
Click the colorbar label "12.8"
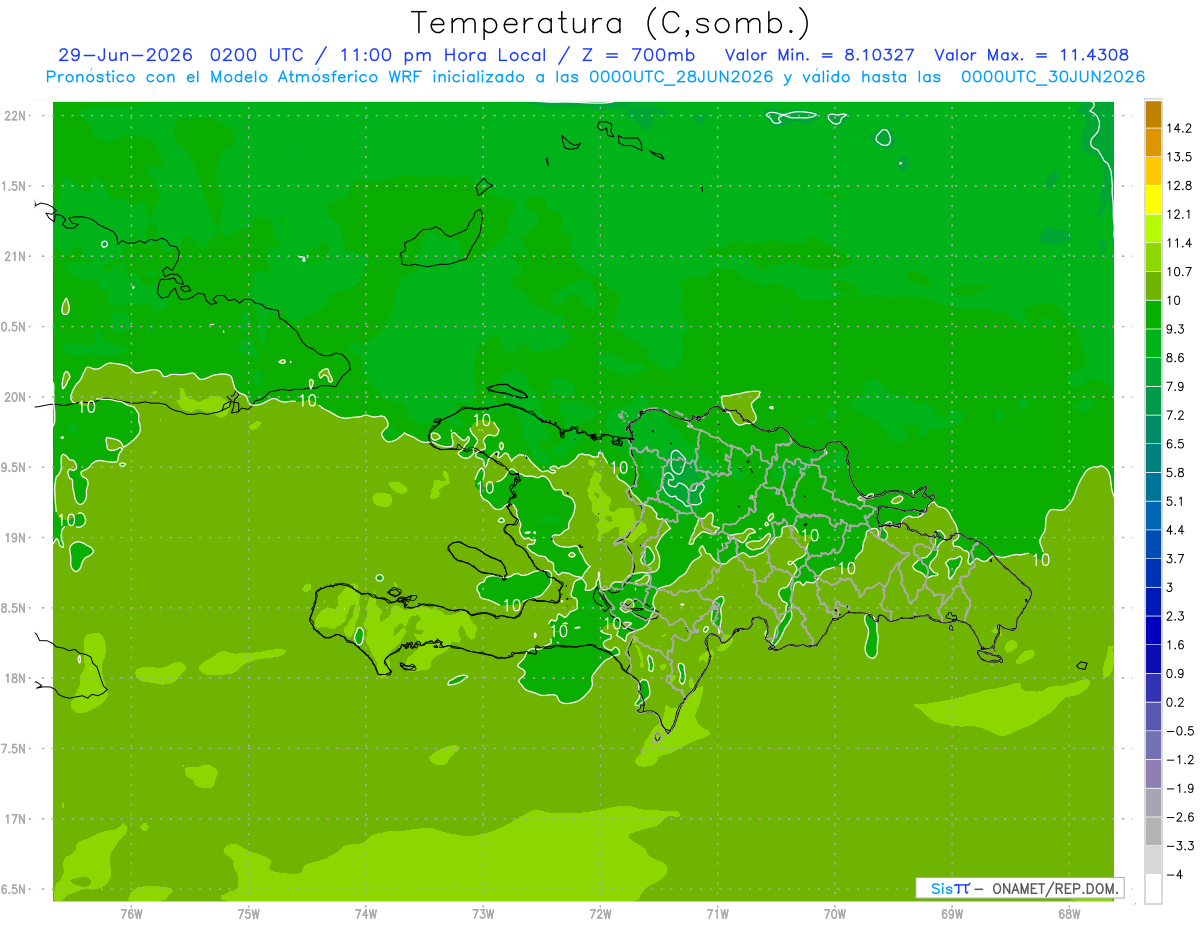(1180, 186)
